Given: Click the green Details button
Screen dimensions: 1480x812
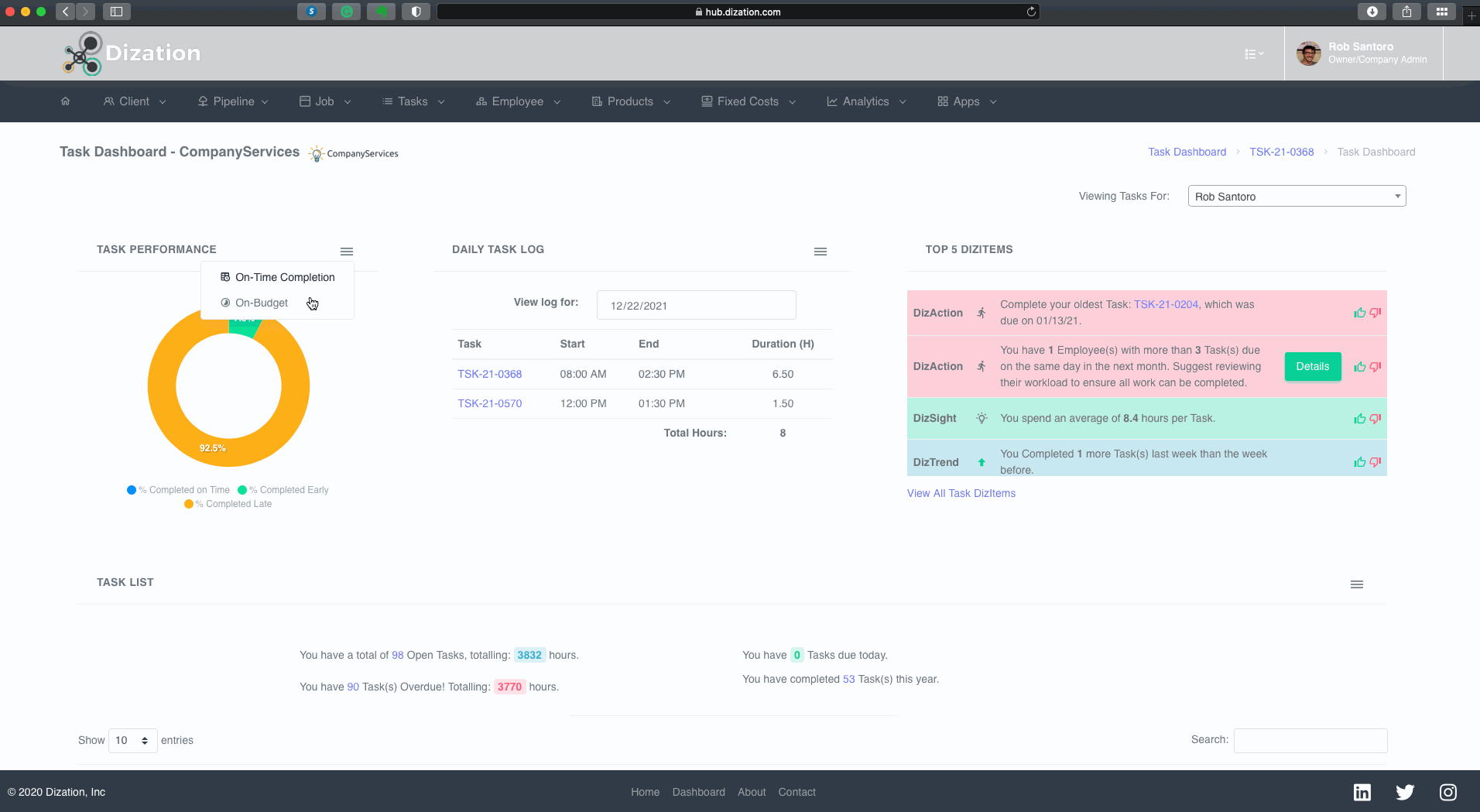Looking at the screenshot, I should (1312, 366).
